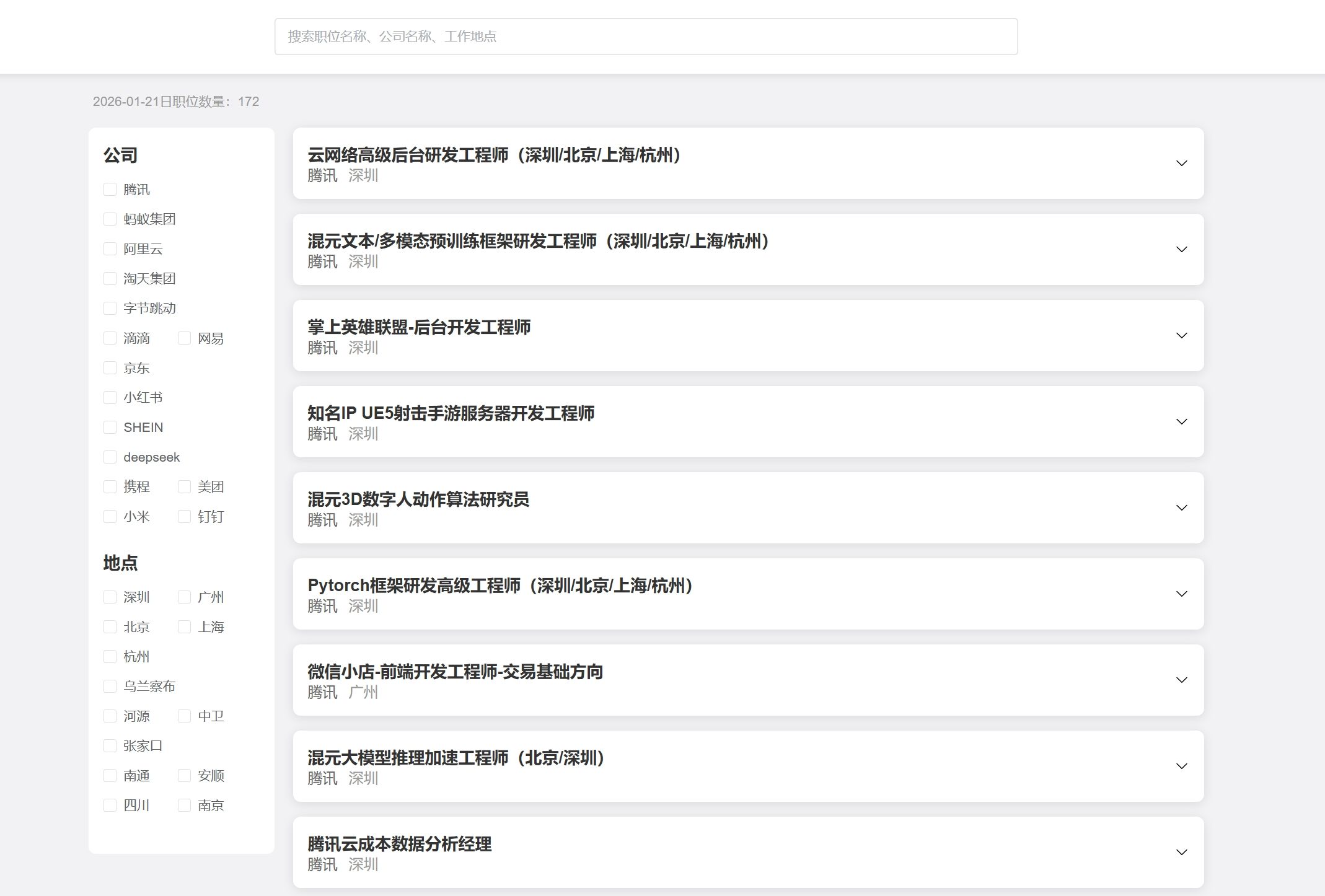This screenshot has width=1325, height=896.
Task: Check the 深圳 location filter
Action: pos(110,597)
